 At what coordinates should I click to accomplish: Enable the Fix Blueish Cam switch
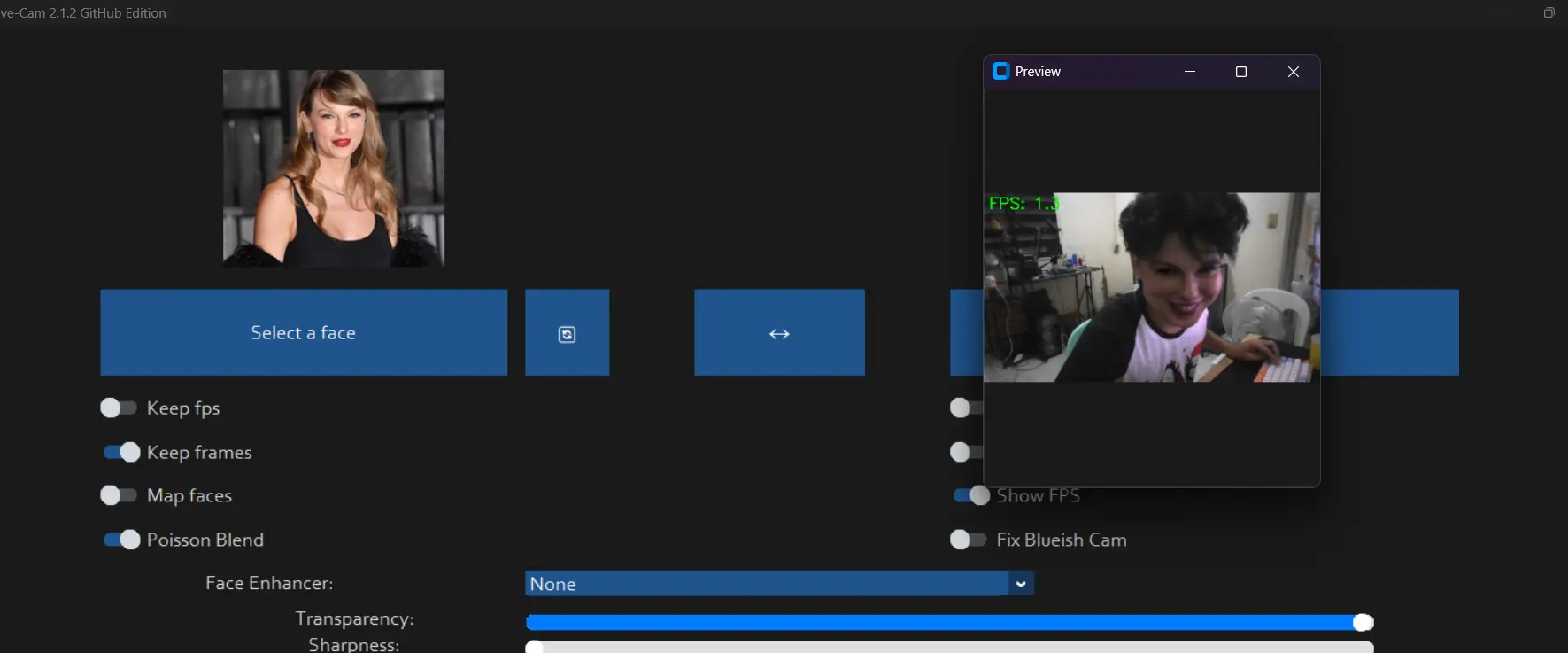[968, 540]
